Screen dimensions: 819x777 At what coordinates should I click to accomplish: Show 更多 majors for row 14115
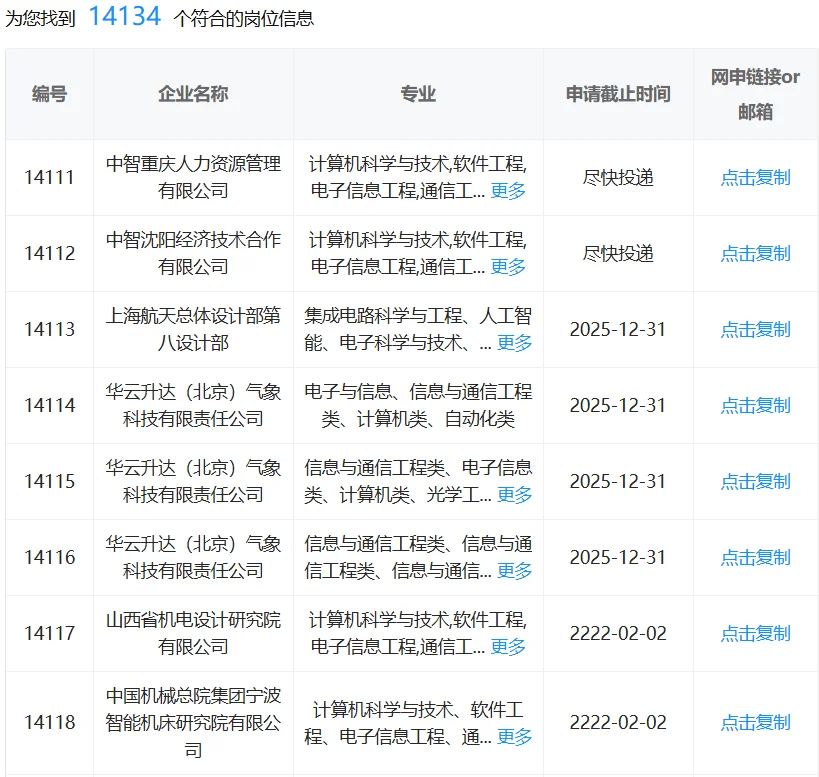coord(514,495)
